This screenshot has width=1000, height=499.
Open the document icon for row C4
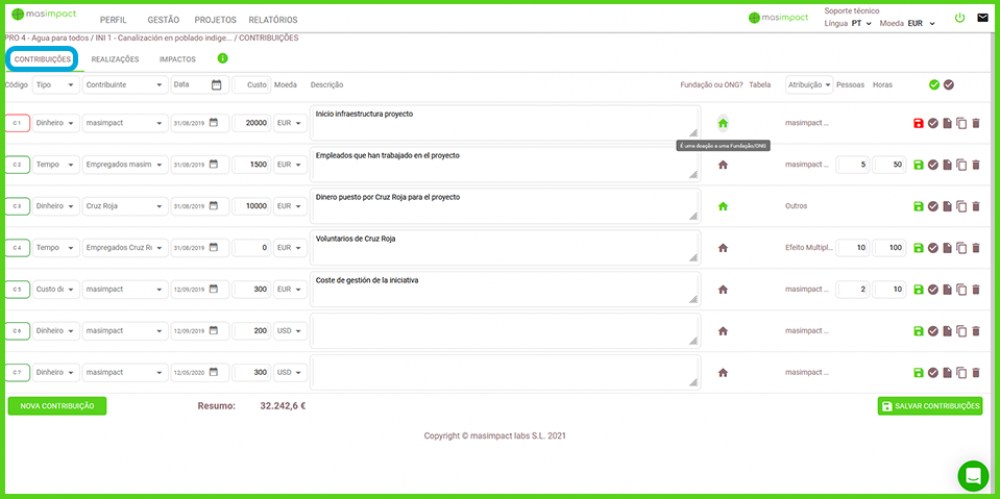click(947, 248)
